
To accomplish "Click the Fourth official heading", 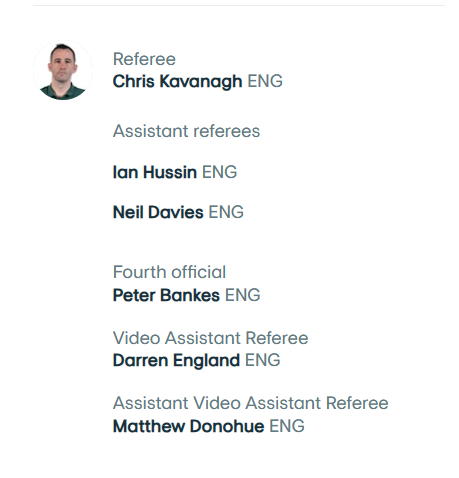I will [x=169, y=272].
